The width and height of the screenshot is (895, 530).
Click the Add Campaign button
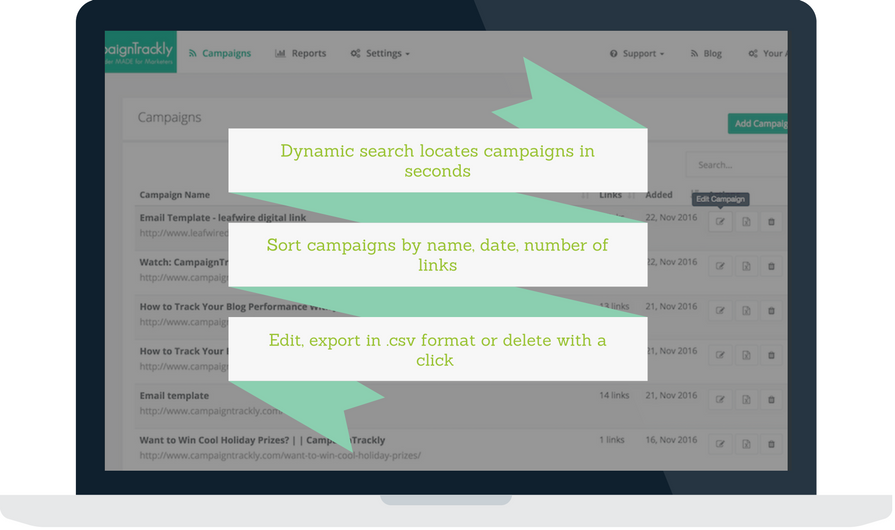757,123
